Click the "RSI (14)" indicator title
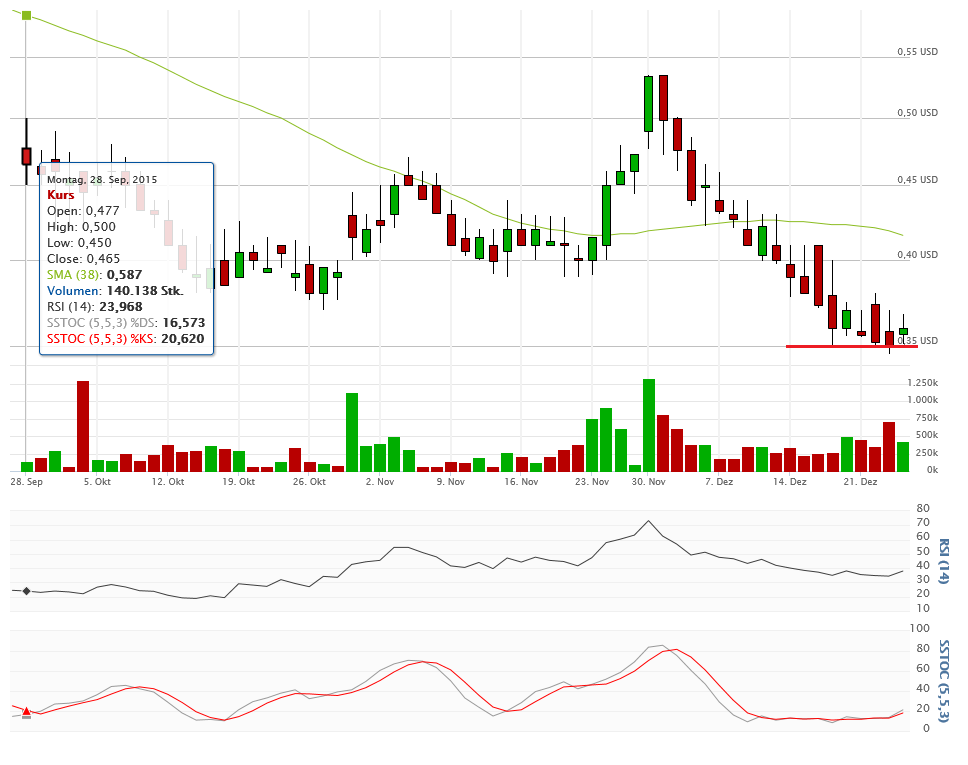The image size is (968, 765). pyautogui.click(x=943, y=561)
